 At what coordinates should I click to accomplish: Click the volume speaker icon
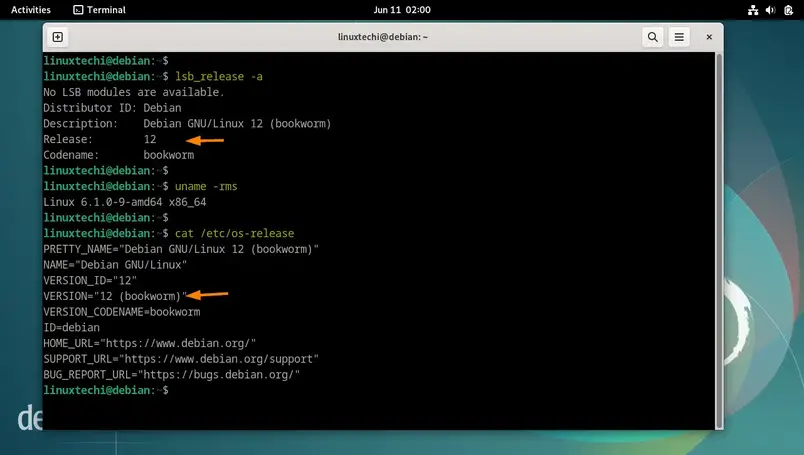(770, 10)
